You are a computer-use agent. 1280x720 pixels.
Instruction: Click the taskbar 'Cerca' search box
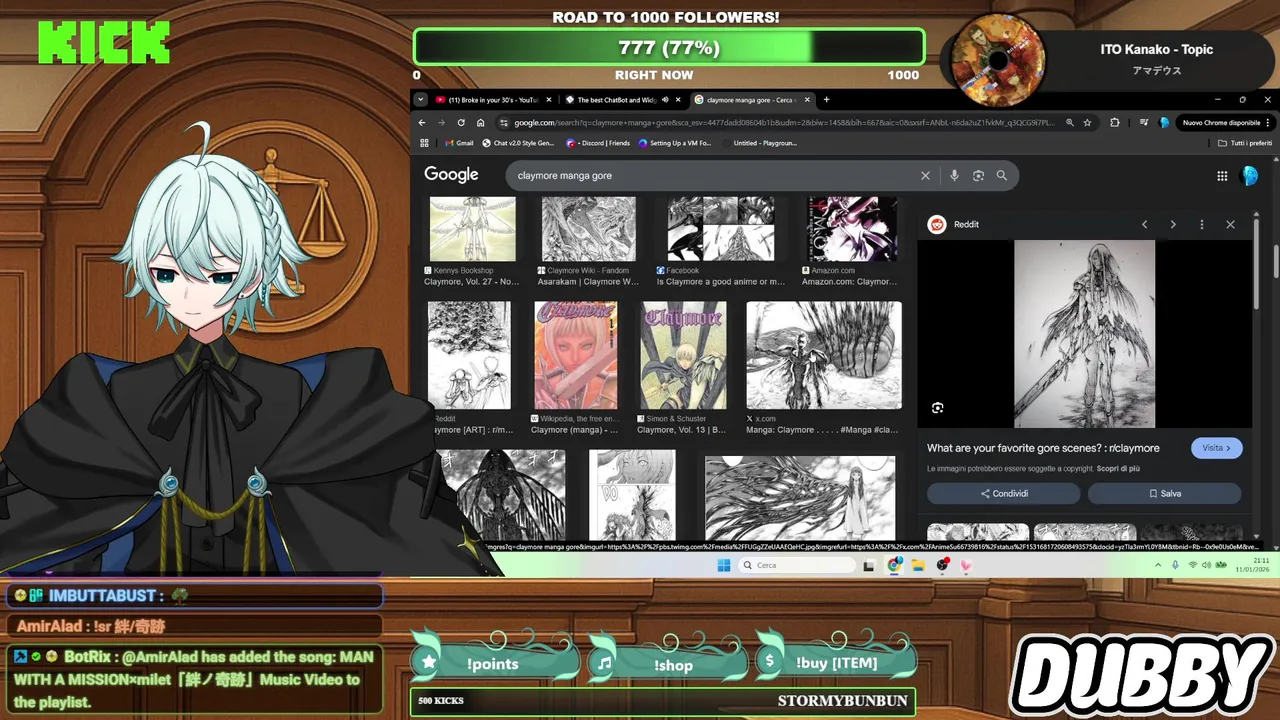pos(797,565)
